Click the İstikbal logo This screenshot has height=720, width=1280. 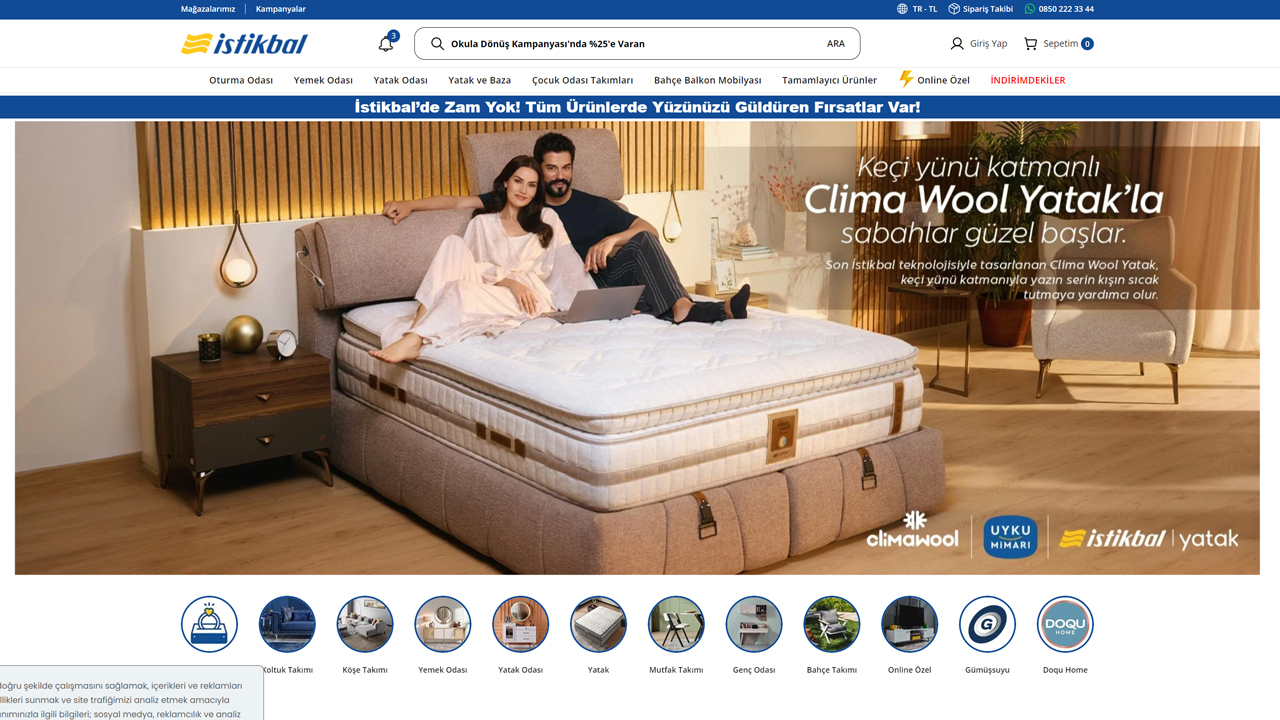(x=244, y=44)
